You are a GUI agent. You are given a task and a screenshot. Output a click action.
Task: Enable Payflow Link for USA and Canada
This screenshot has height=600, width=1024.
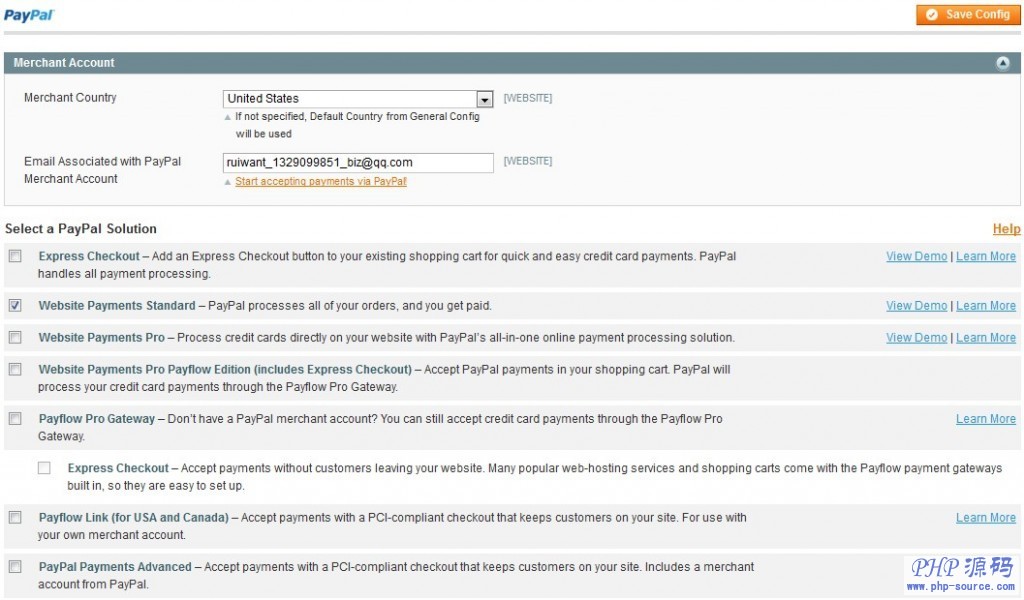(13, 517)
